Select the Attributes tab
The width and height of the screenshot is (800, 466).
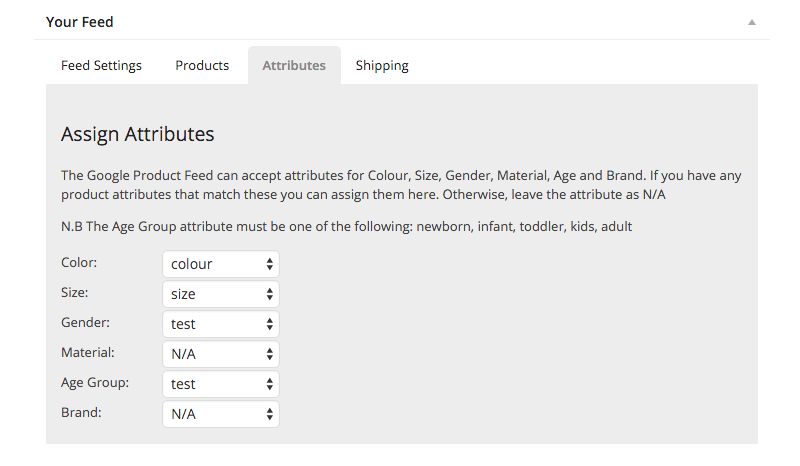click(x=294, y=65)
